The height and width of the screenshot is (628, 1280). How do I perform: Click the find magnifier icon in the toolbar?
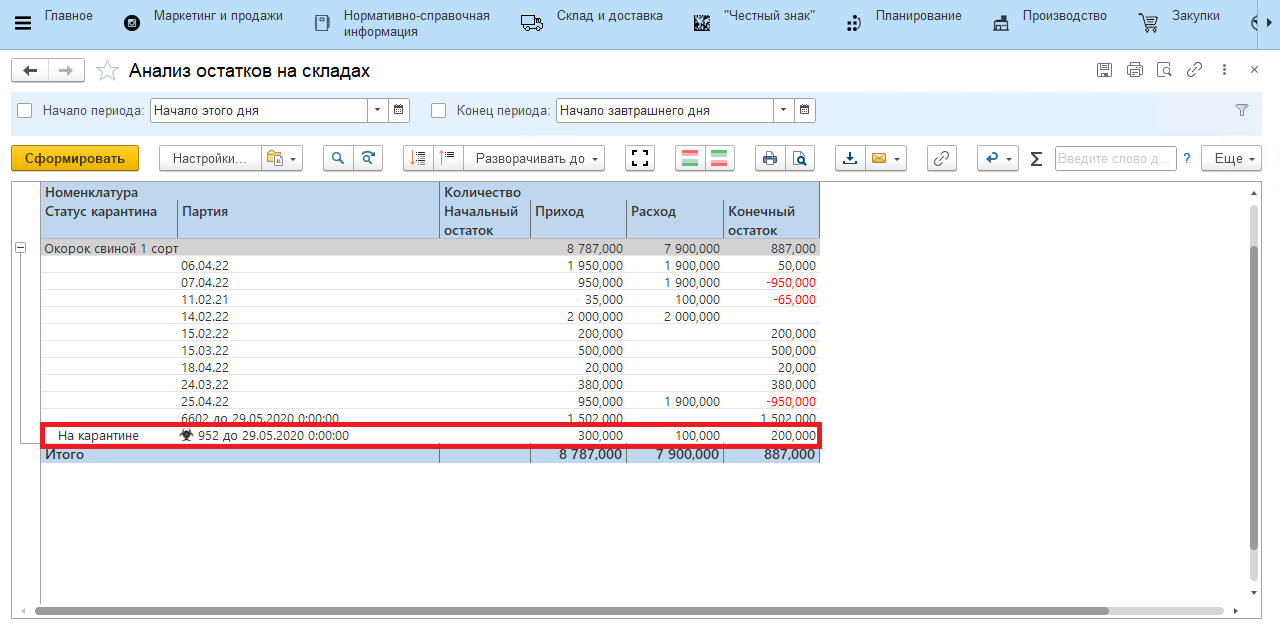338,158
